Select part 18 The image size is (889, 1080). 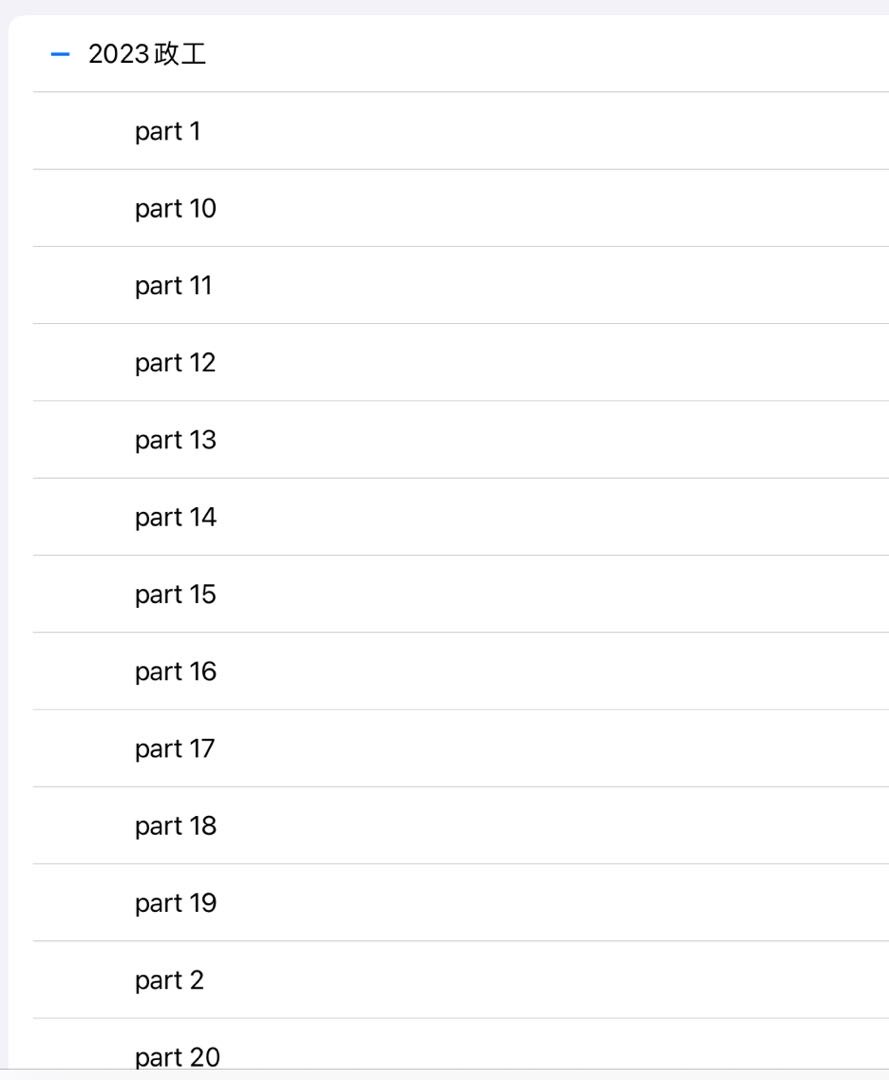pos(461,825)
